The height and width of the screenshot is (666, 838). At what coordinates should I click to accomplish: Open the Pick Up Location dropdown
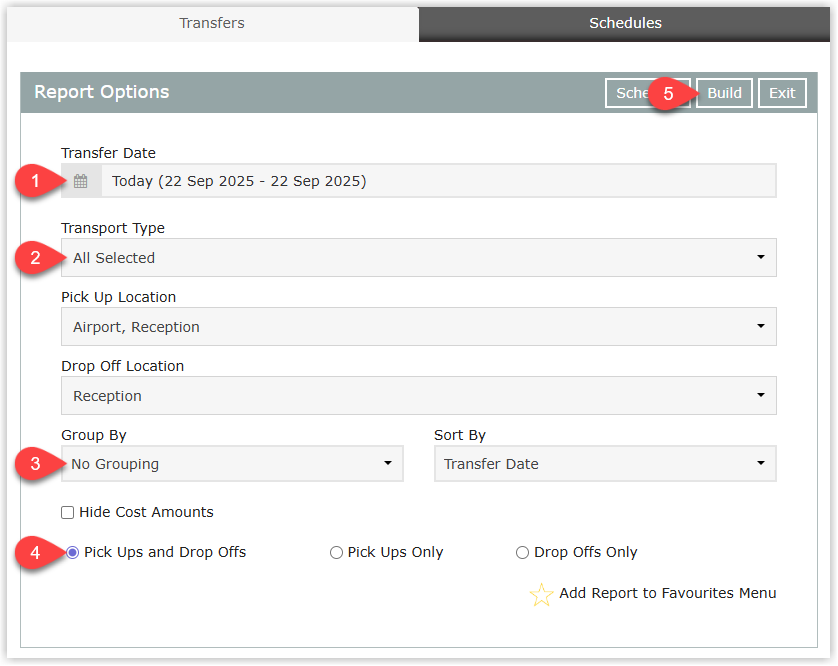(418, 327)
